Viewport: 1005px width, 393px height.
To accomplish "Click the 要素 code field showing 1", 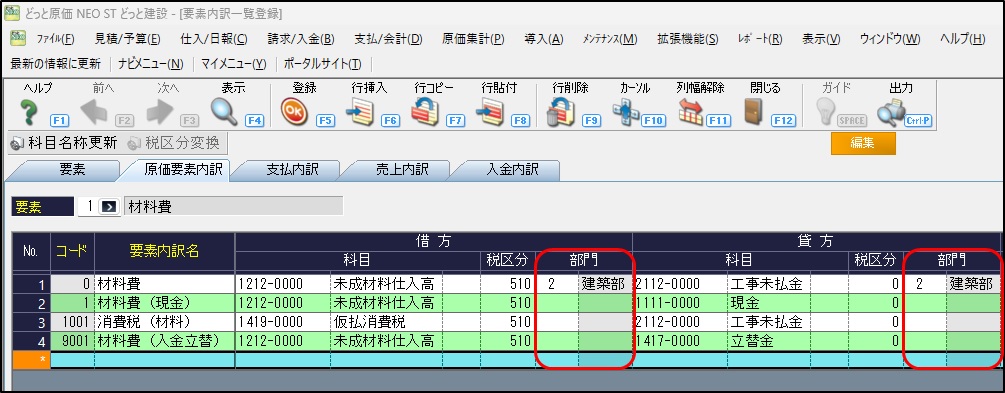I will click(x=89, y=206).
